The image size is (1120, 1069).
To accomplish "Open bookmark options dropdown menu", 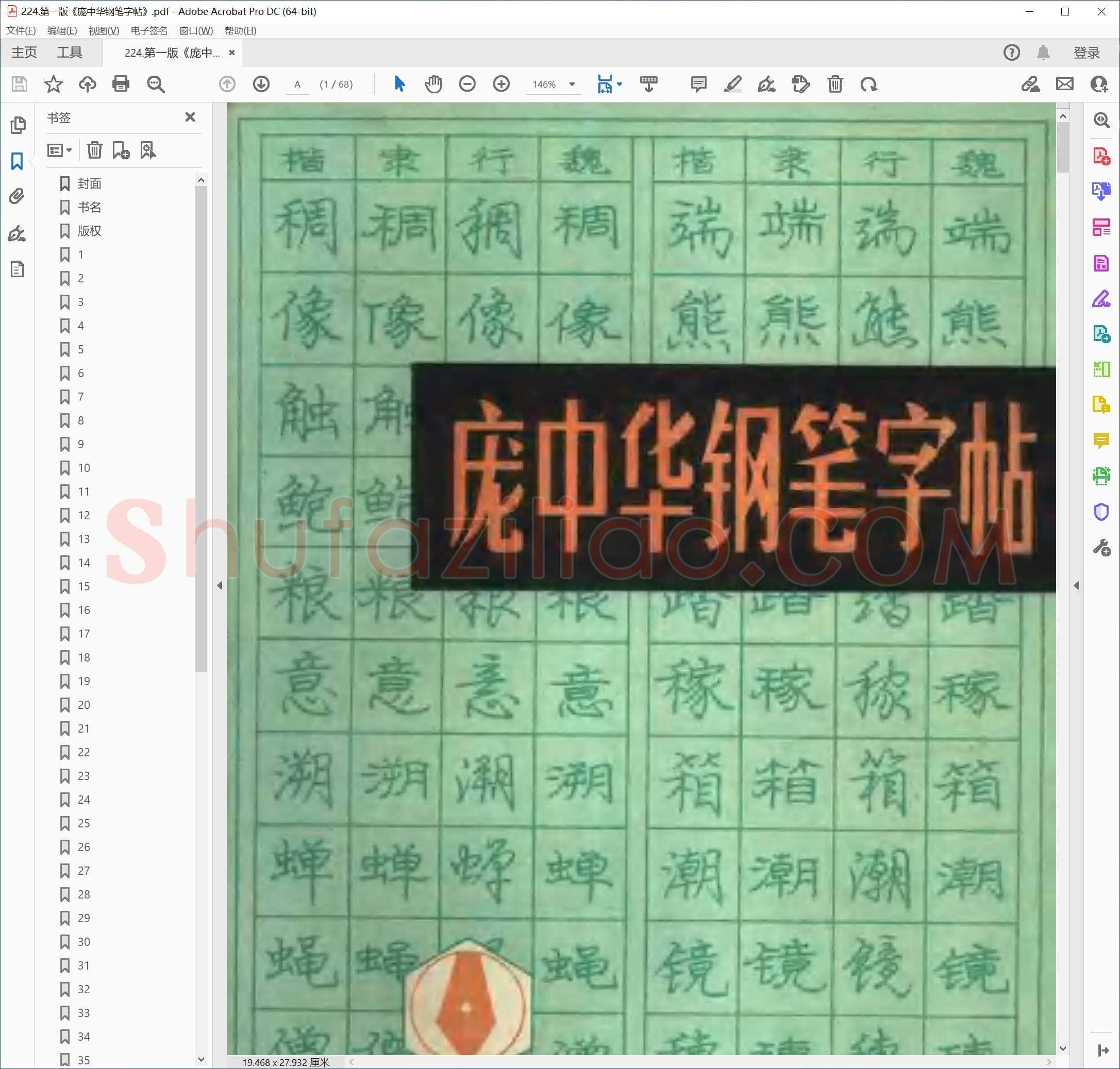I will (59, 150).
